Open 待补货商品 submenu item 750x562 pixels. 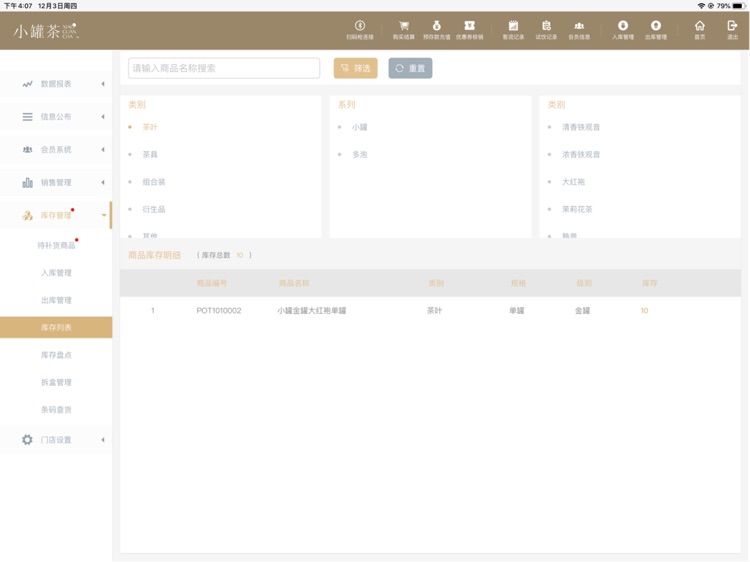point(56,245)
